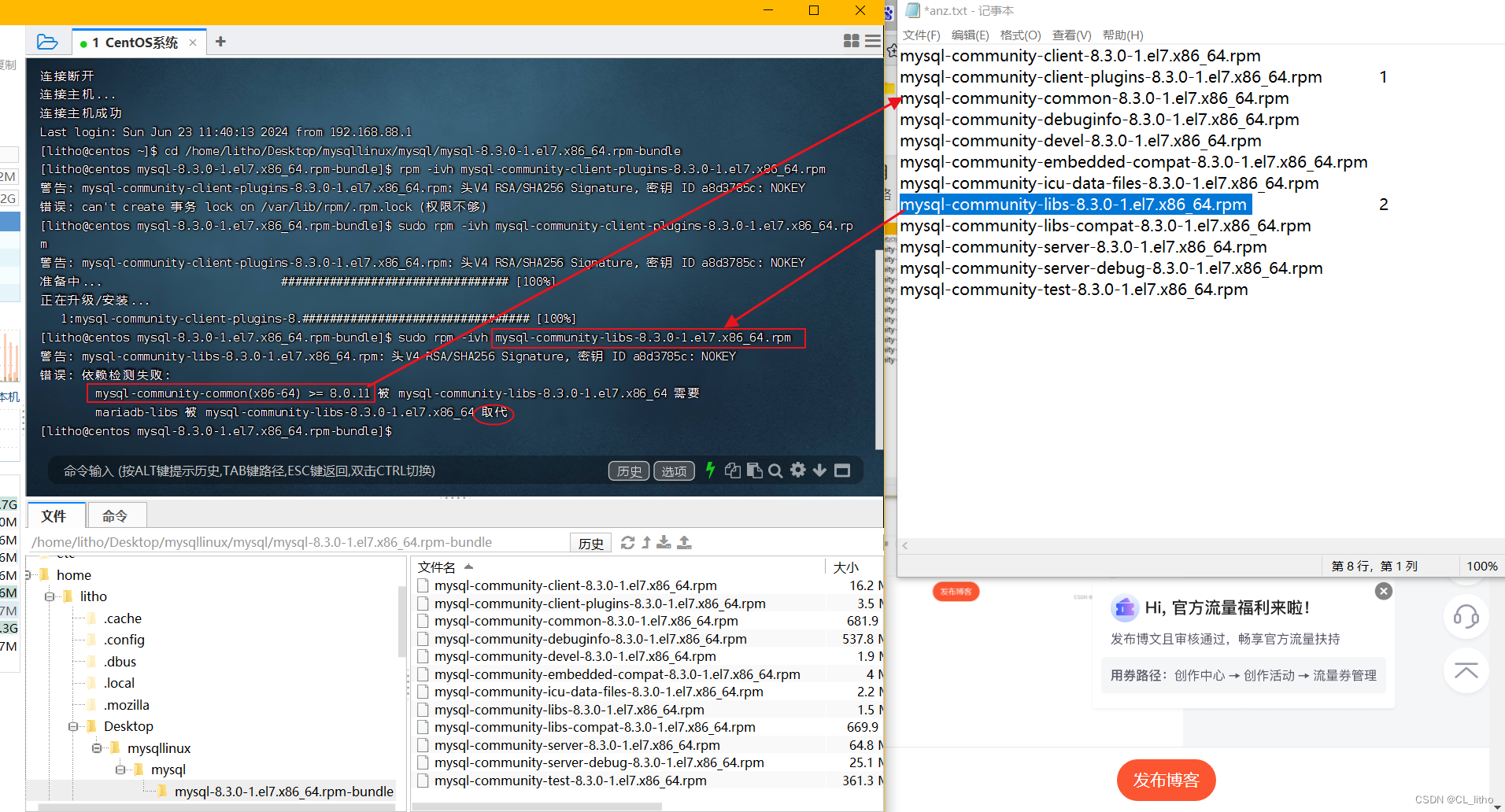Screen dimensions: 1505x812
Task: Click the terminal vertical scrollbar thumb
Action: point(878,349)
